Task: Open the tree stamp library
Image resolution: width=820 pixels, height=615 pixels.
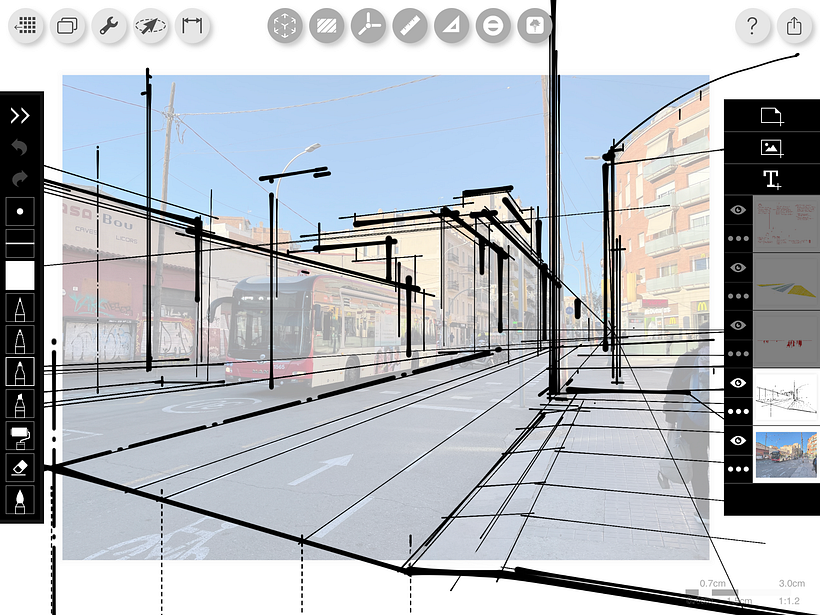Action: [534, 25]
